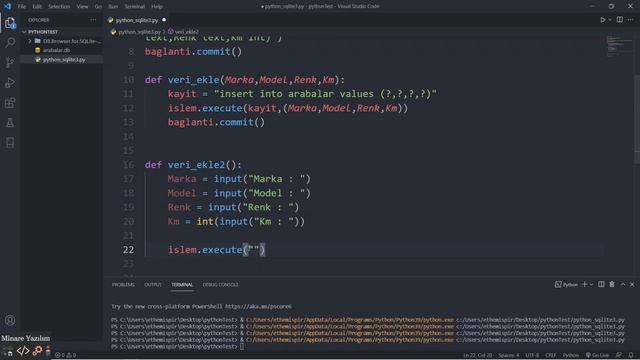Image resolution: width=640 pixels, height=360 pixels.
Task: Click 'Km = int(input("Km : "))' line
Action: tap(236, 222)
